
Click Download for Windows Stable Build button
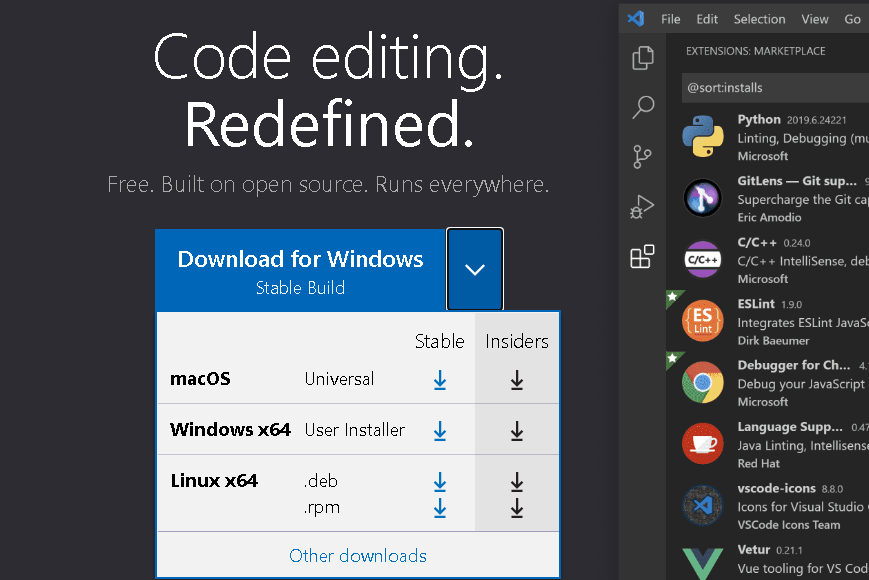(300, 270)
